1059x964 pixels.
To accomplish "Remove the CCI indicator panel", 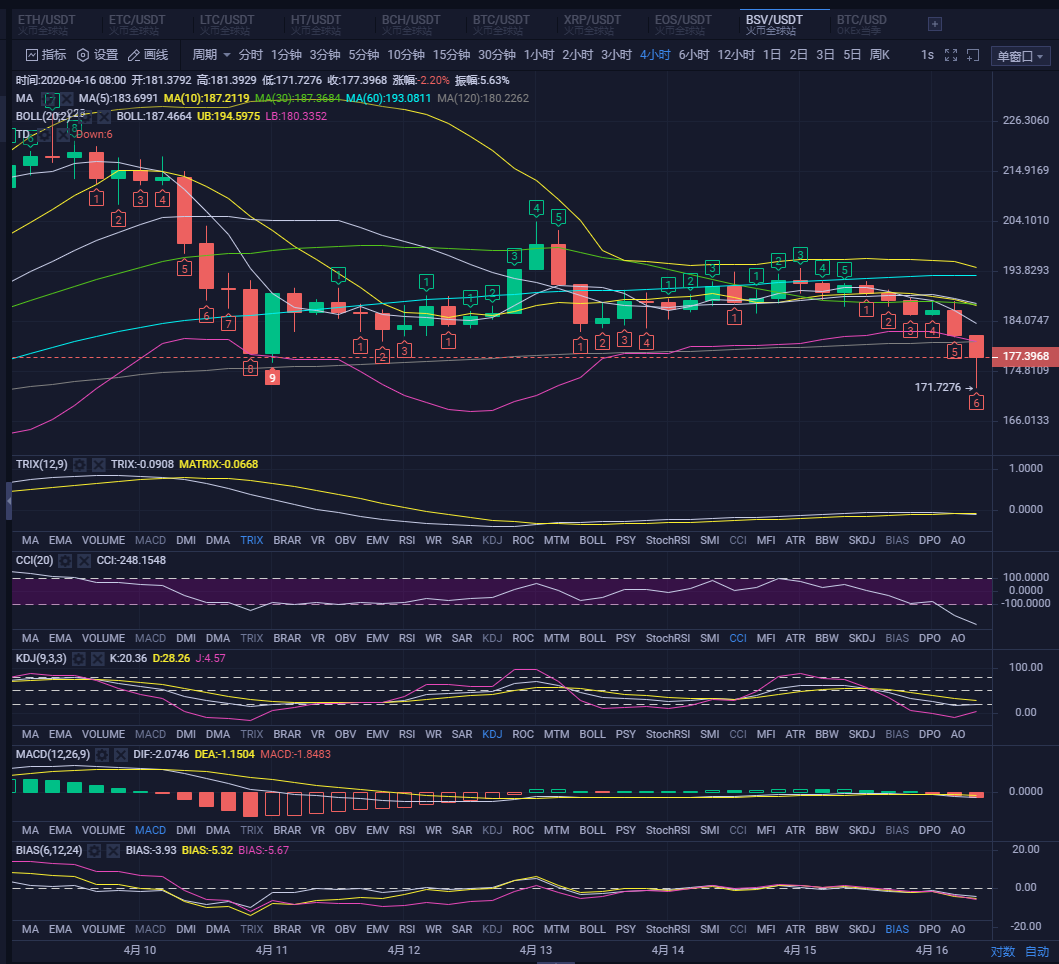I will click(82, 560).
